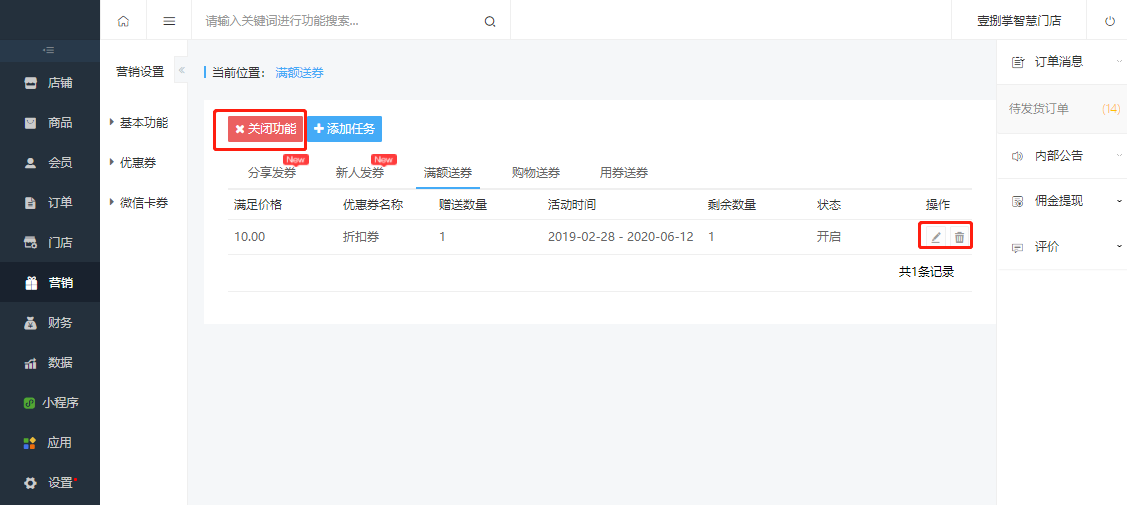Edit the 折扣券 row with pencil icon
The width and height of the screenshot is (1127, 505).
935,236
